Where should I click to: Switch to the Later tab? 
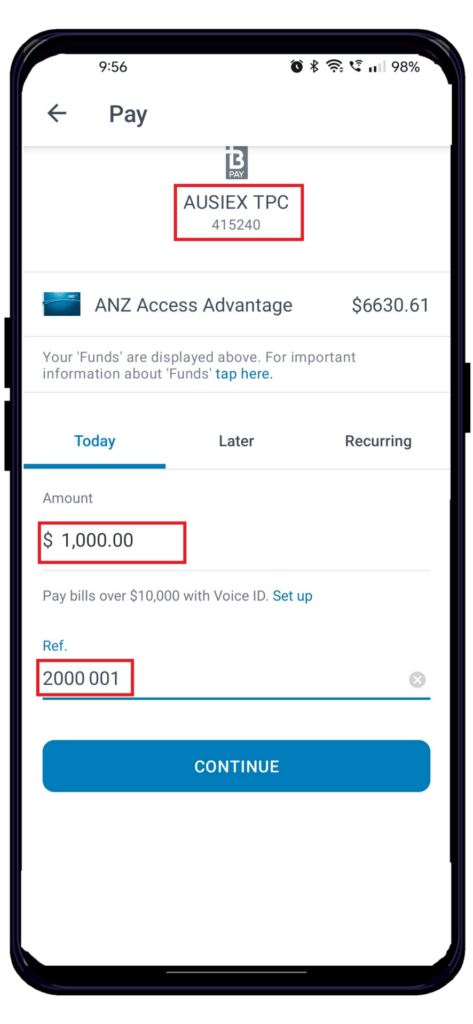coord(236,441)
